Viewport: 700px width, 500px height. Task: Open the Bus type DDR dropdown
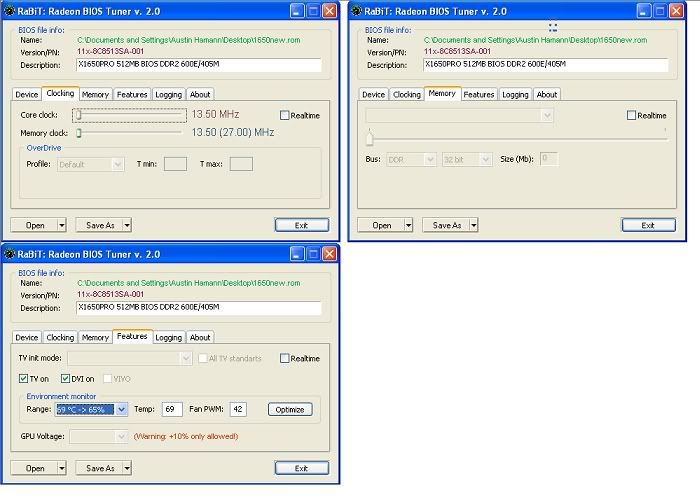click(x=430, y=159)
